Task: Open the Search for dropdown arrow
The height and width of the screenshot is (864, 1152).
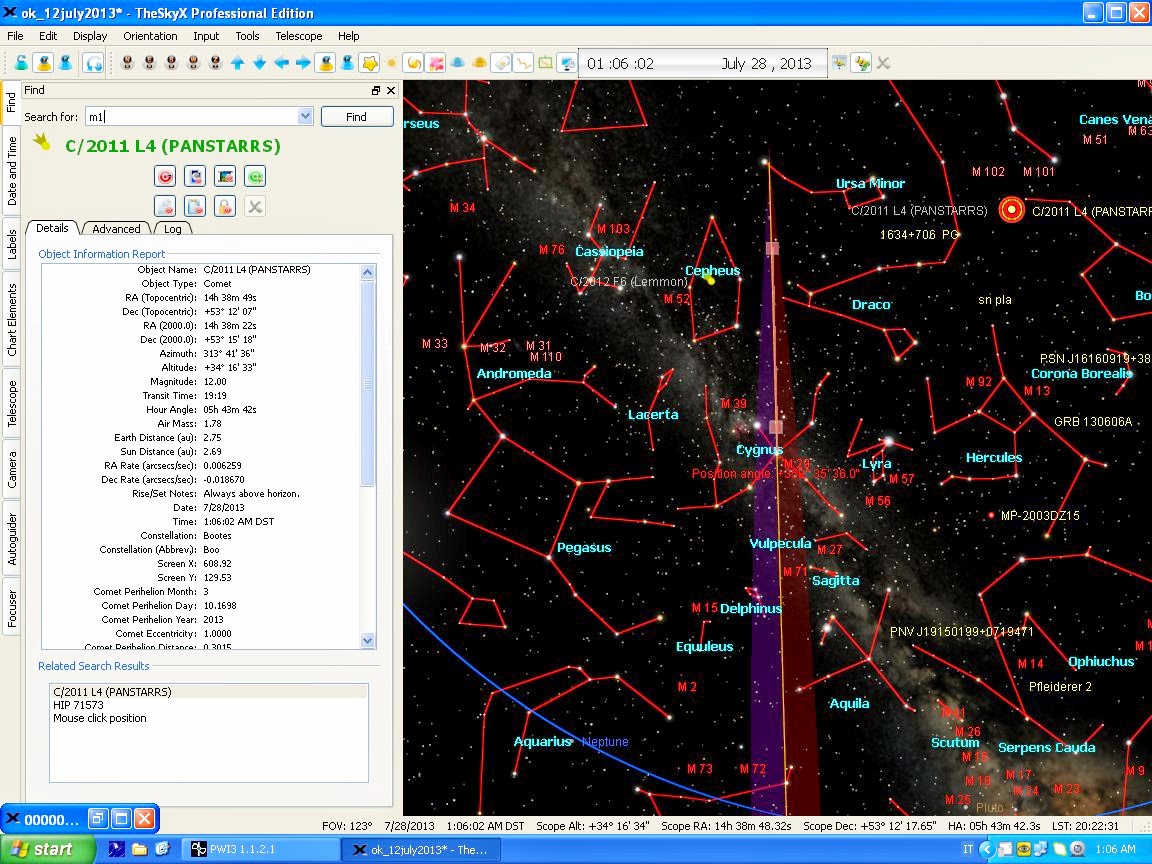Action: tap(306, 117)
